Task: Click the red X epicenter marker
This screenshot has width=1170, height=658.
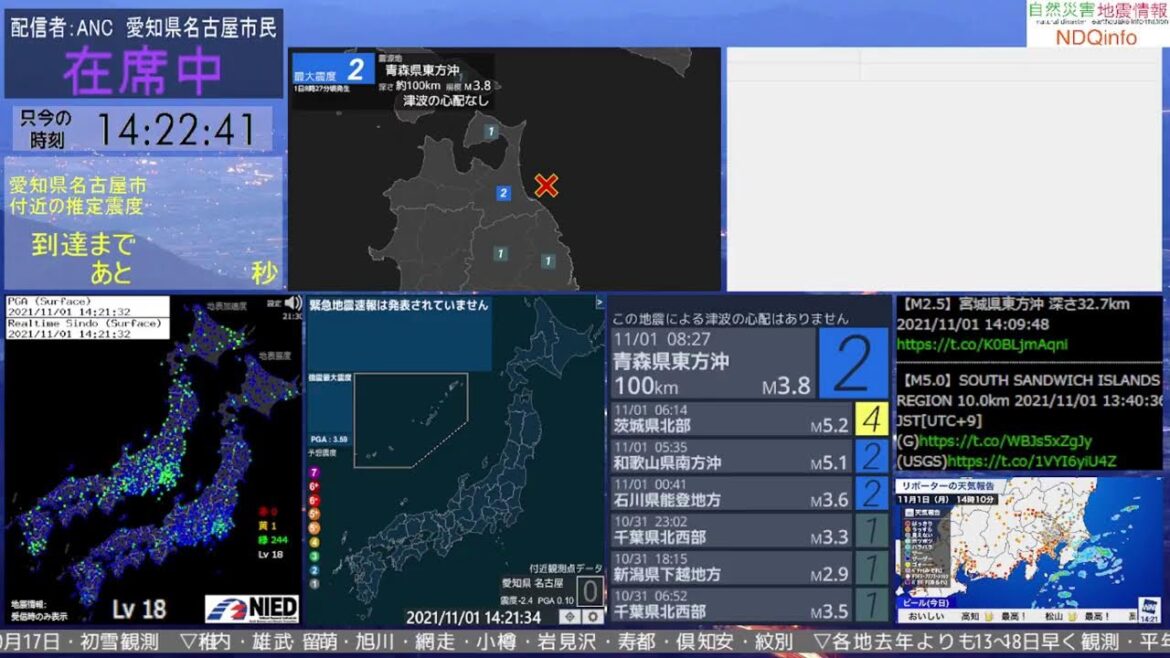Action: (x=546, y=185)
